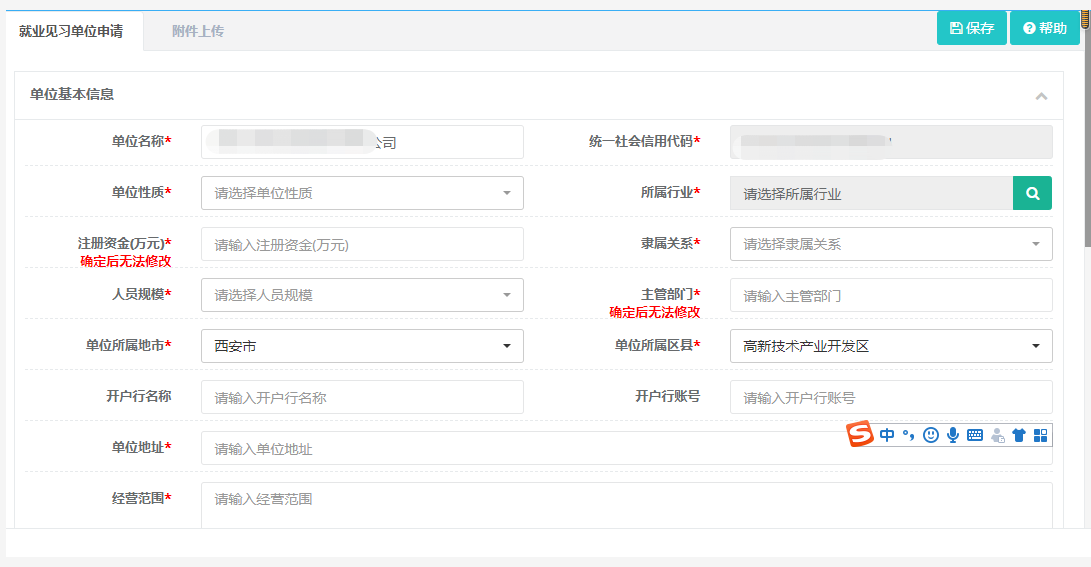Change the 单位所属地市 selection from 西安市
1091x567 pixels.
pyautogui.click(x=362, y=346)
